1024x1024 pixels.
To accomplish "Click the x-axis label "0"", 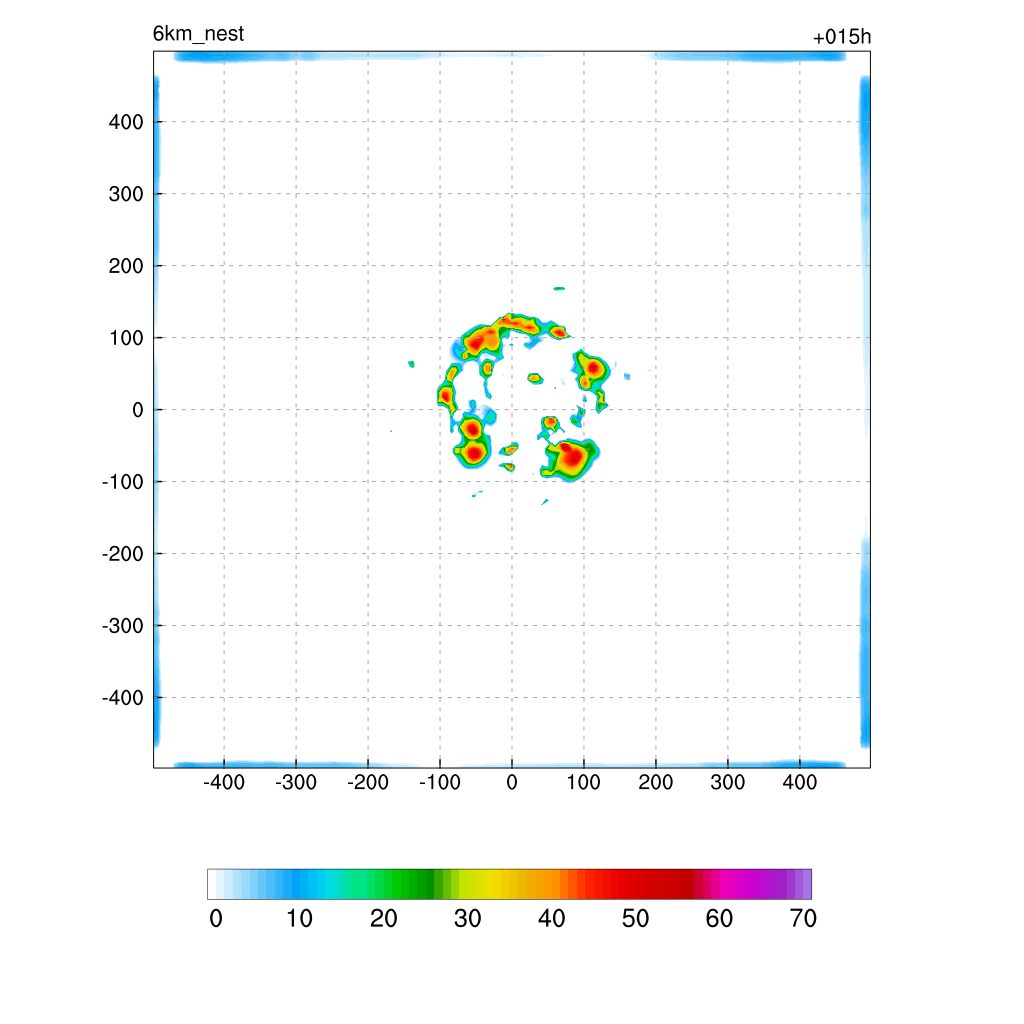I will click(x=512, y=782).
